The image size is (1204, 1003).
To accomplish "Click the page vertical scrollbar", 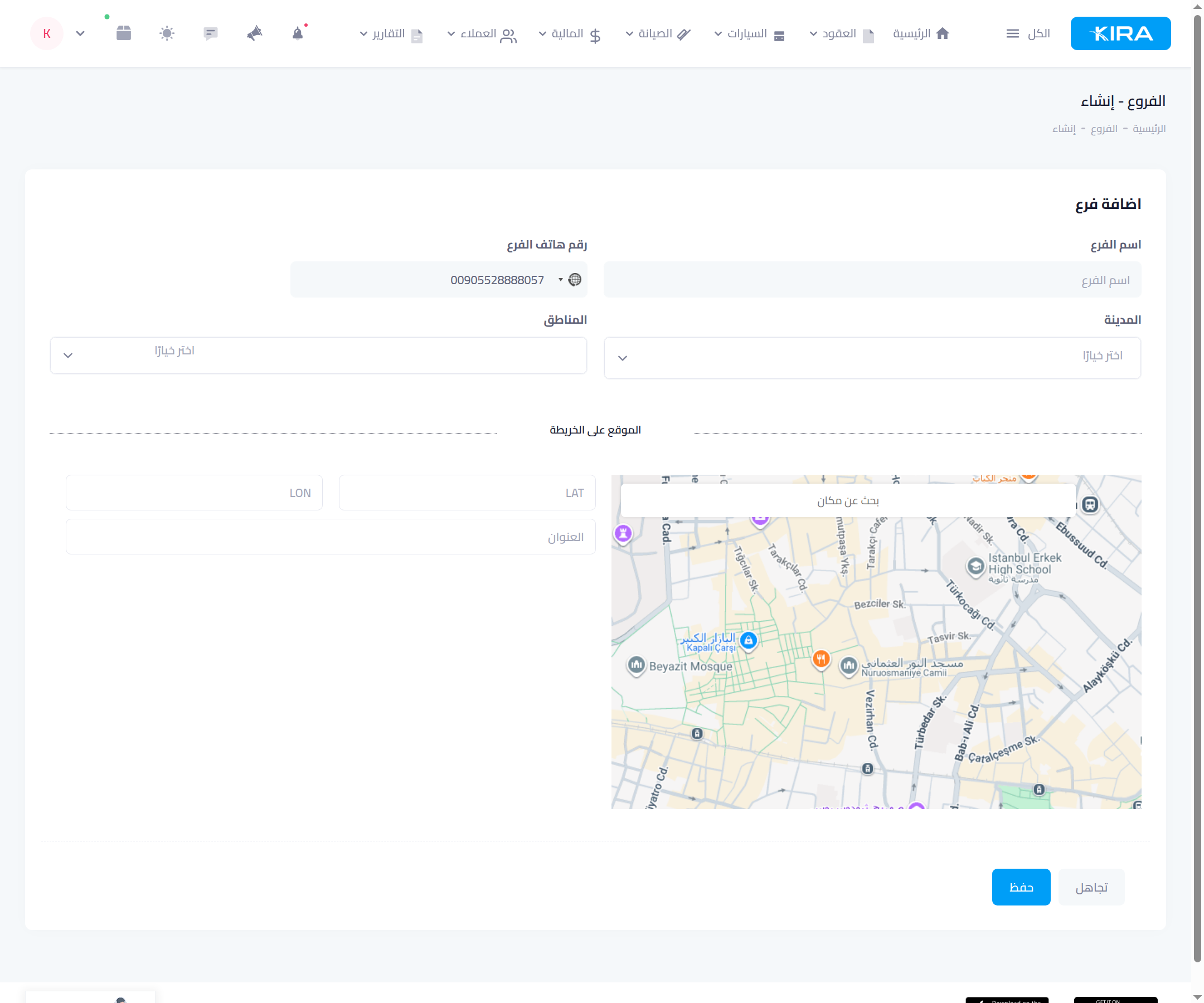I will [x=1197, y=487].
